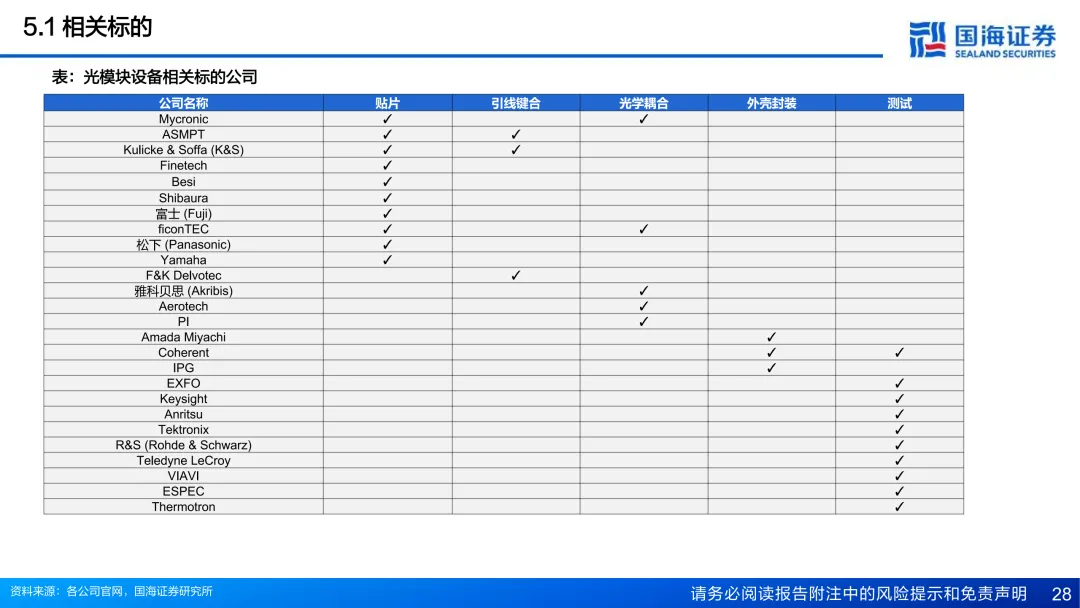Image resolution: width=1080 pixels, height=608 pixels.
Task: Click Mycronic's checkmark under 光学耦合
Action: point(643,119)
